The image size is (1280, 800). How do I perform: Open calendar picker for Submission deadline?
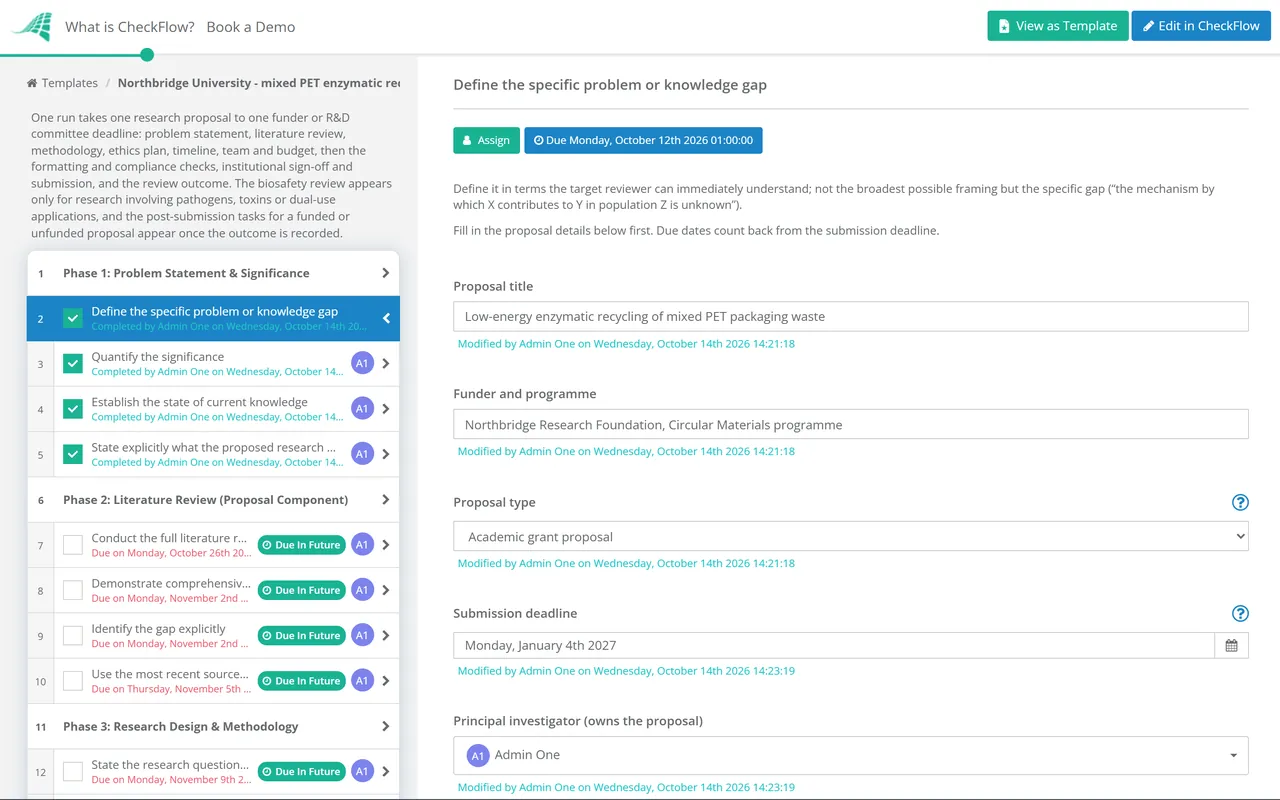(x=1231, y=645)
